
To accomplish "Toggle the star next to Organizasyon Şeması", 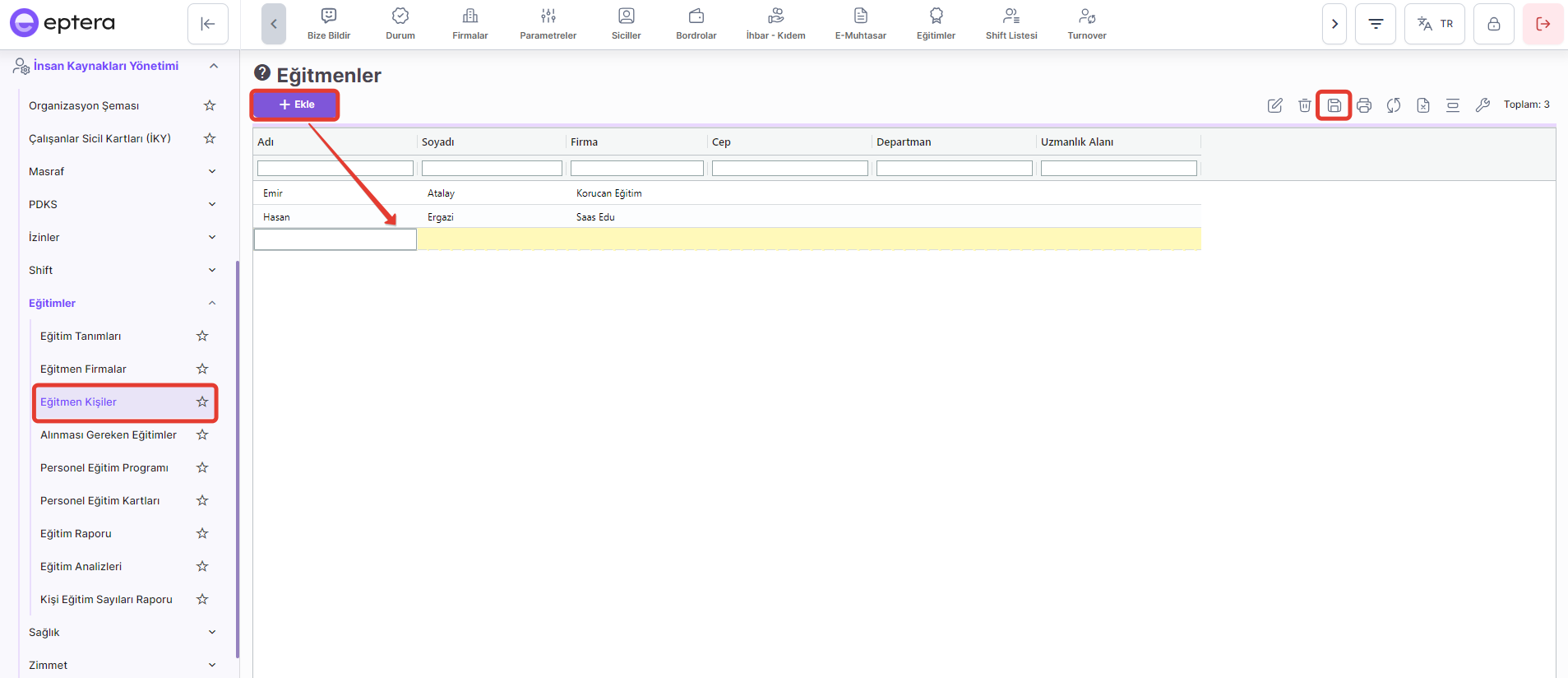I will (210, 105).
